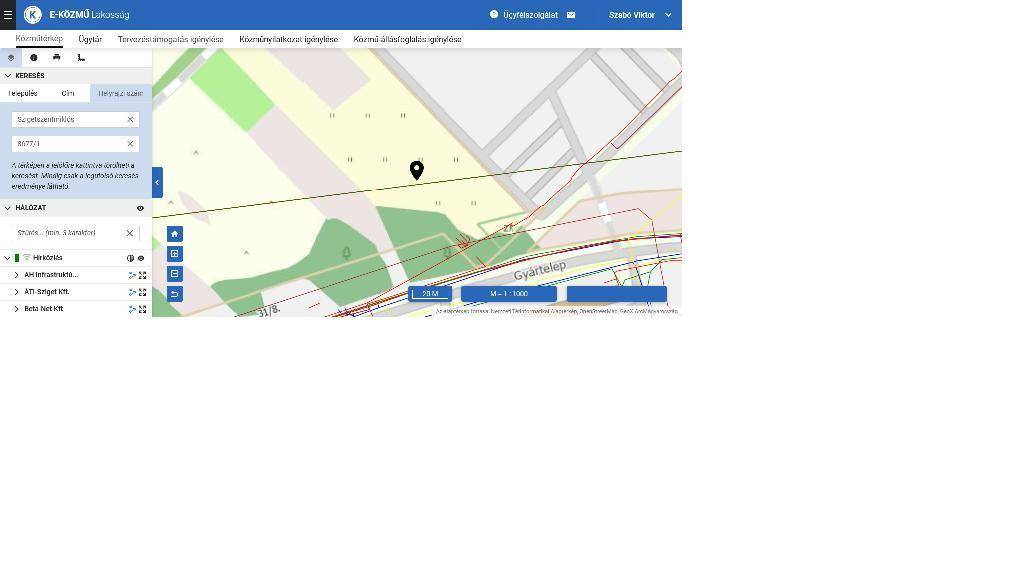The height and width of the screenshot is (570, 1024).
Task: Select the print panel icon
Action: click(x=57, y=57)
